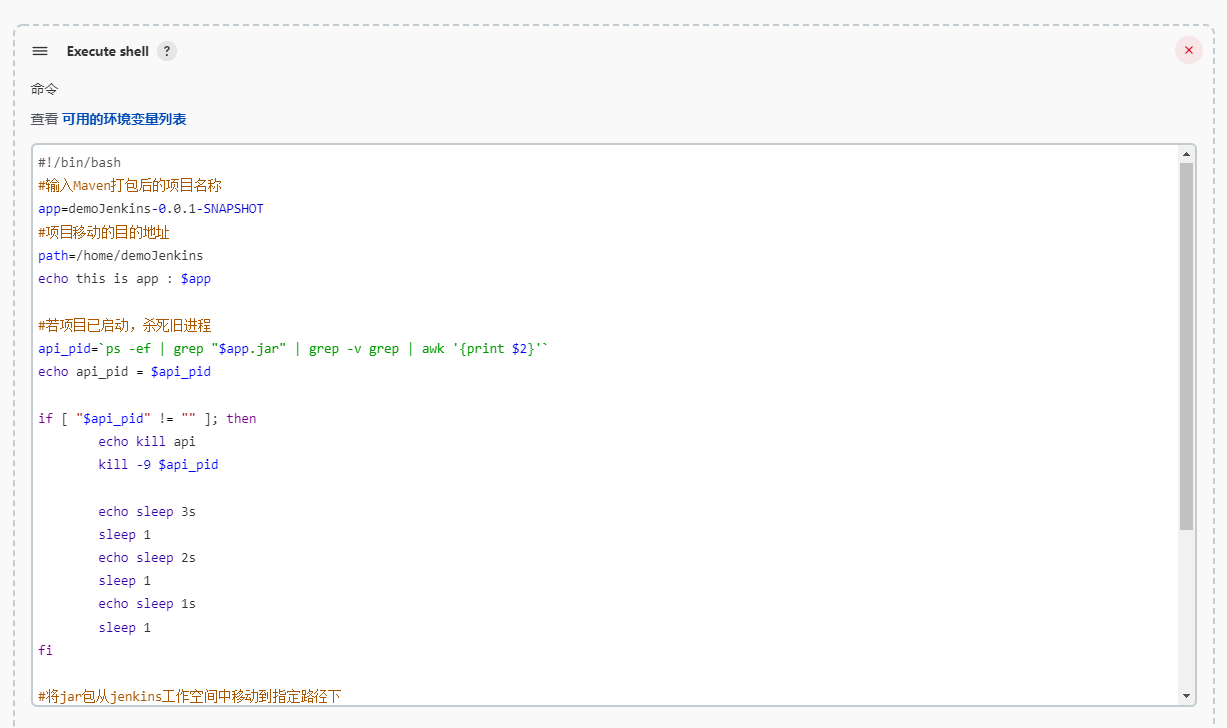Click the 'kill -9 $api_pid' command

[158, 465]
